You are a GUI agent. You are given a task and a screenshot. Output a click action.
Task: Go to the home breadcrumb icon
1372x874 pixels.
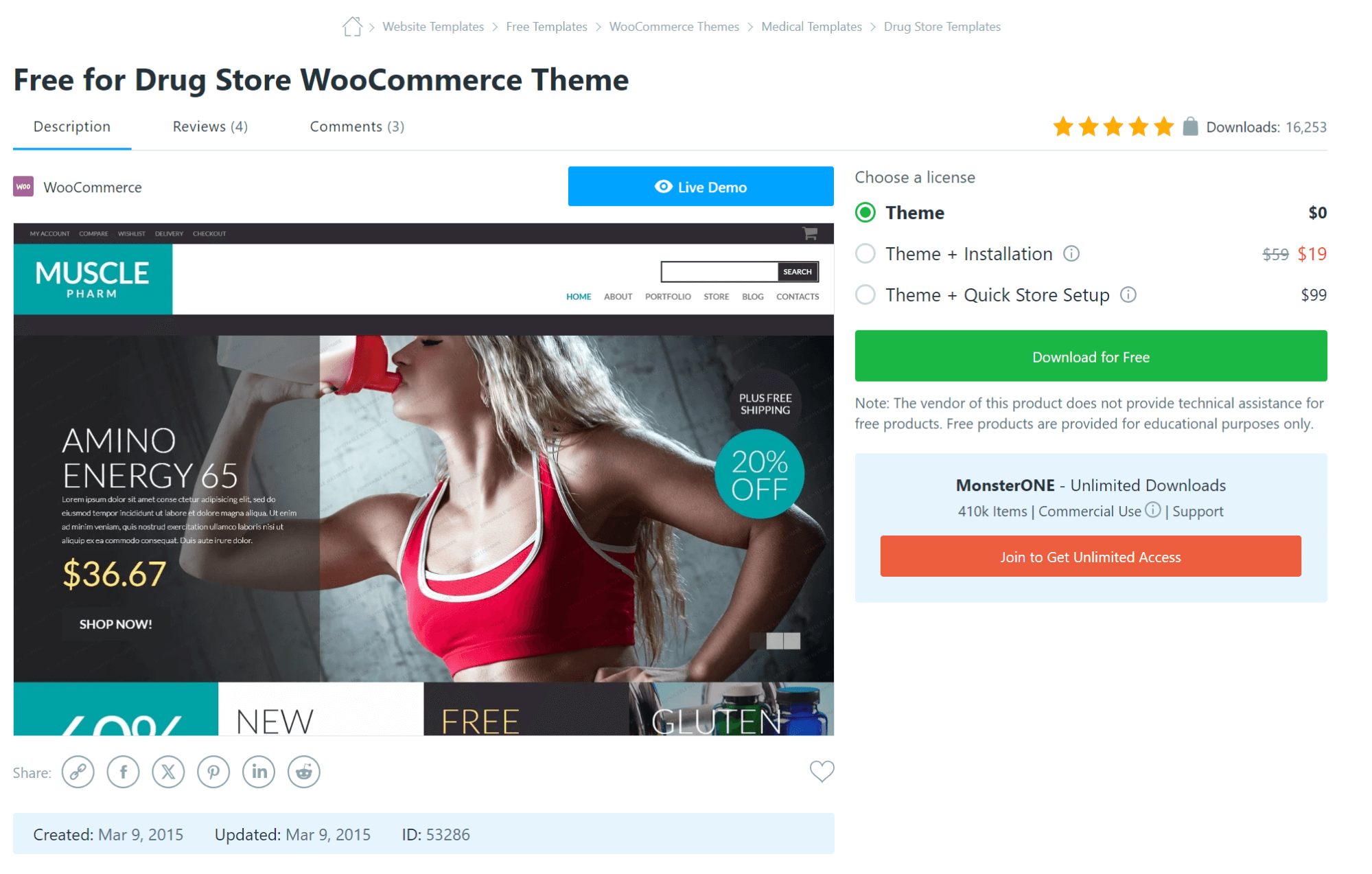[x=352, y=27]
